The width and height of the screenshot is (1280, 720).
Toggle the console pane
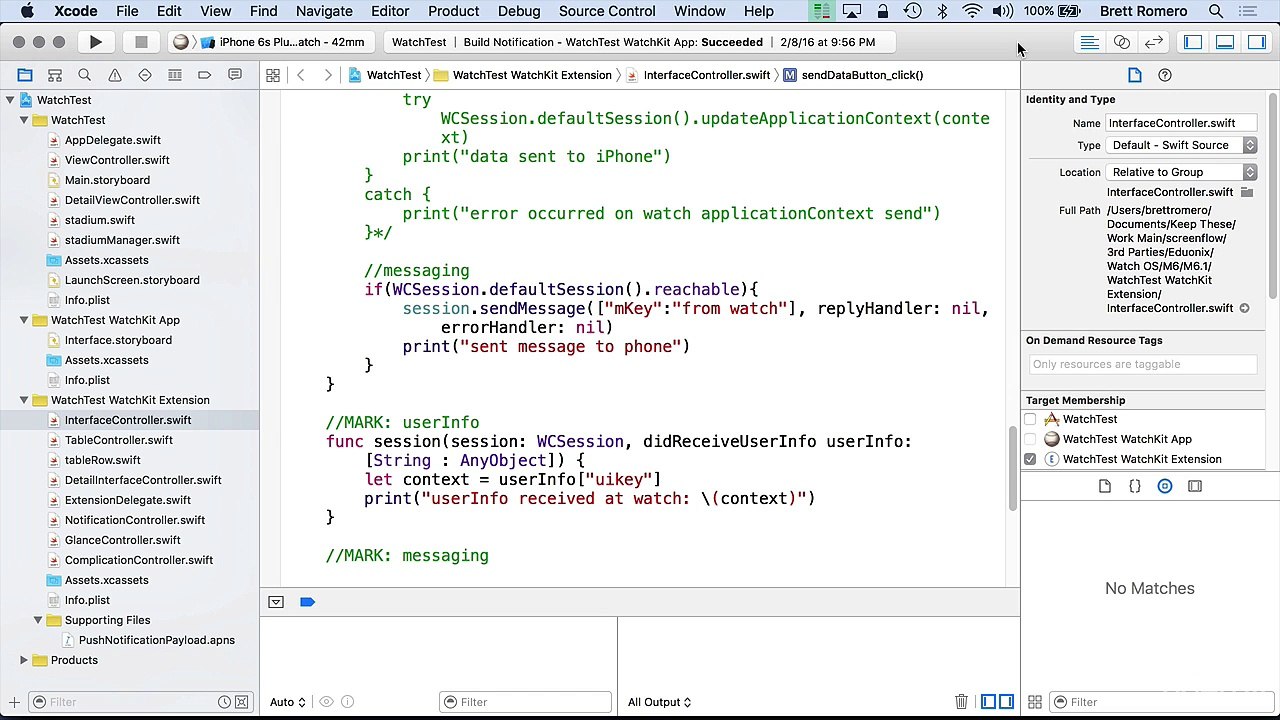(x=1006, y=702)
